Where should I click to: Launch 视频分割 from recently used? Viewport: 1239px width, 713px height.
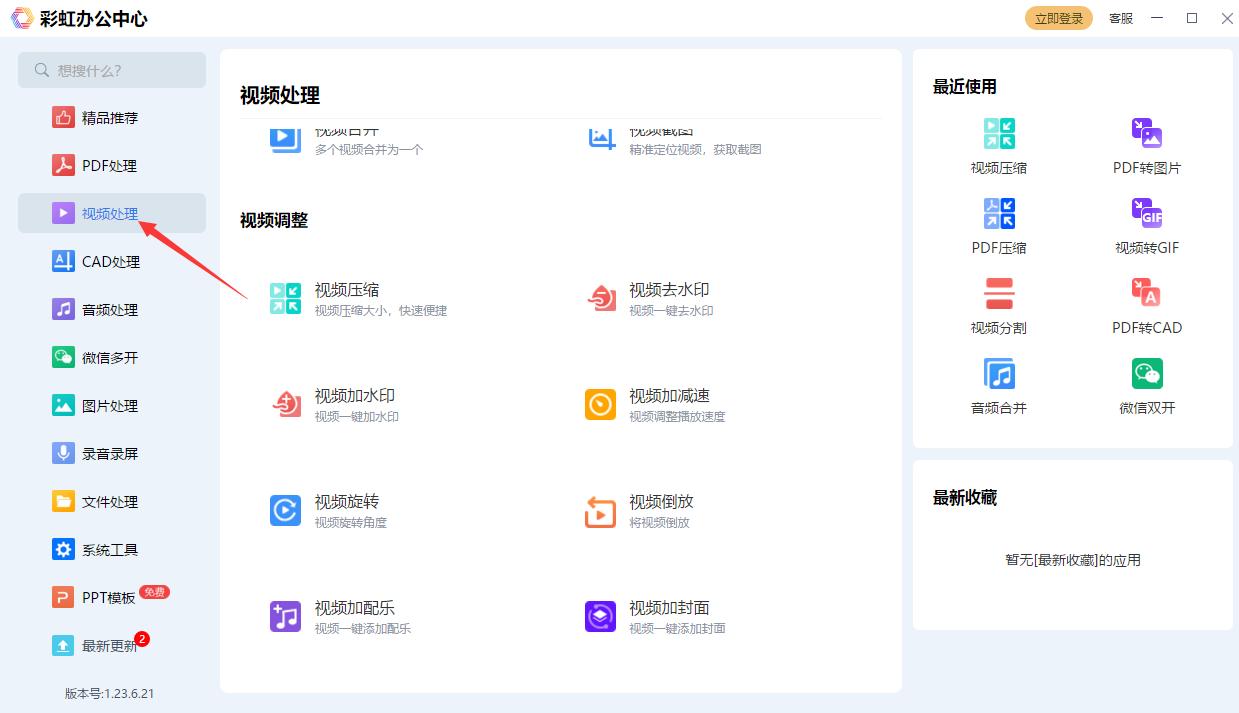[998, 303]
